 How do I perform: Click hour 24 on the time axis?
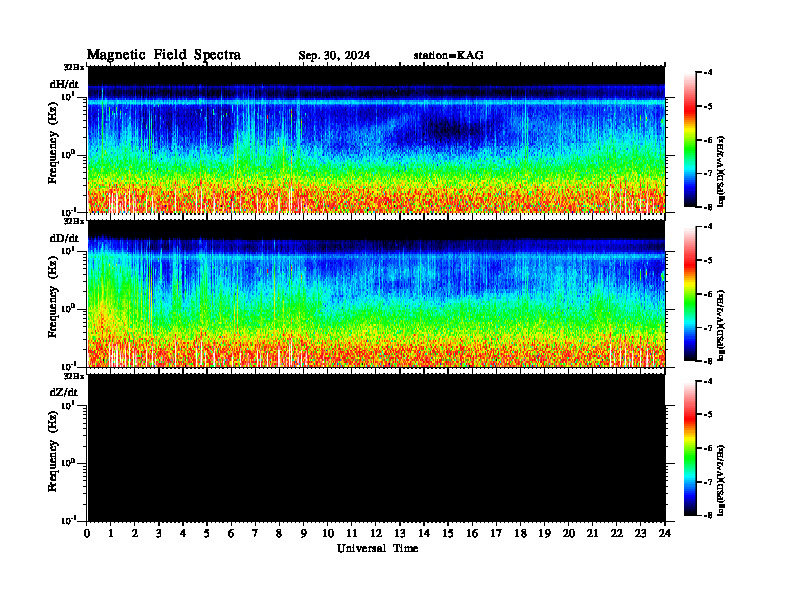[665, 534]
